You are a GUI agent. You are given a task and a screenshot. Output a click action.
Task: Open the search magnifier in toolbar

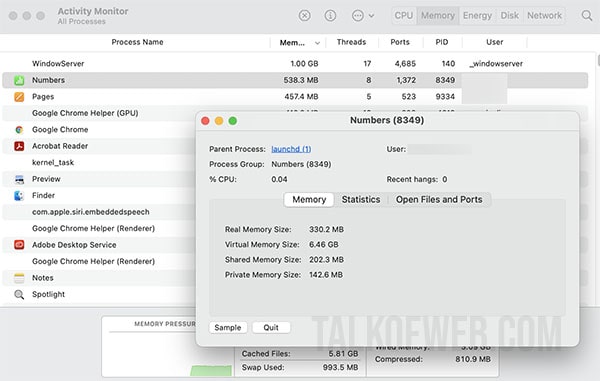587,16
